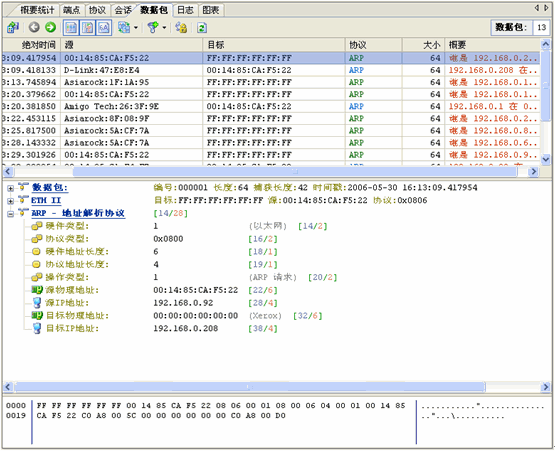Image resolution: width=555 pixels, height=451 pixels.
Task: Toggle the hex view button
Action: tap(104, 27)
